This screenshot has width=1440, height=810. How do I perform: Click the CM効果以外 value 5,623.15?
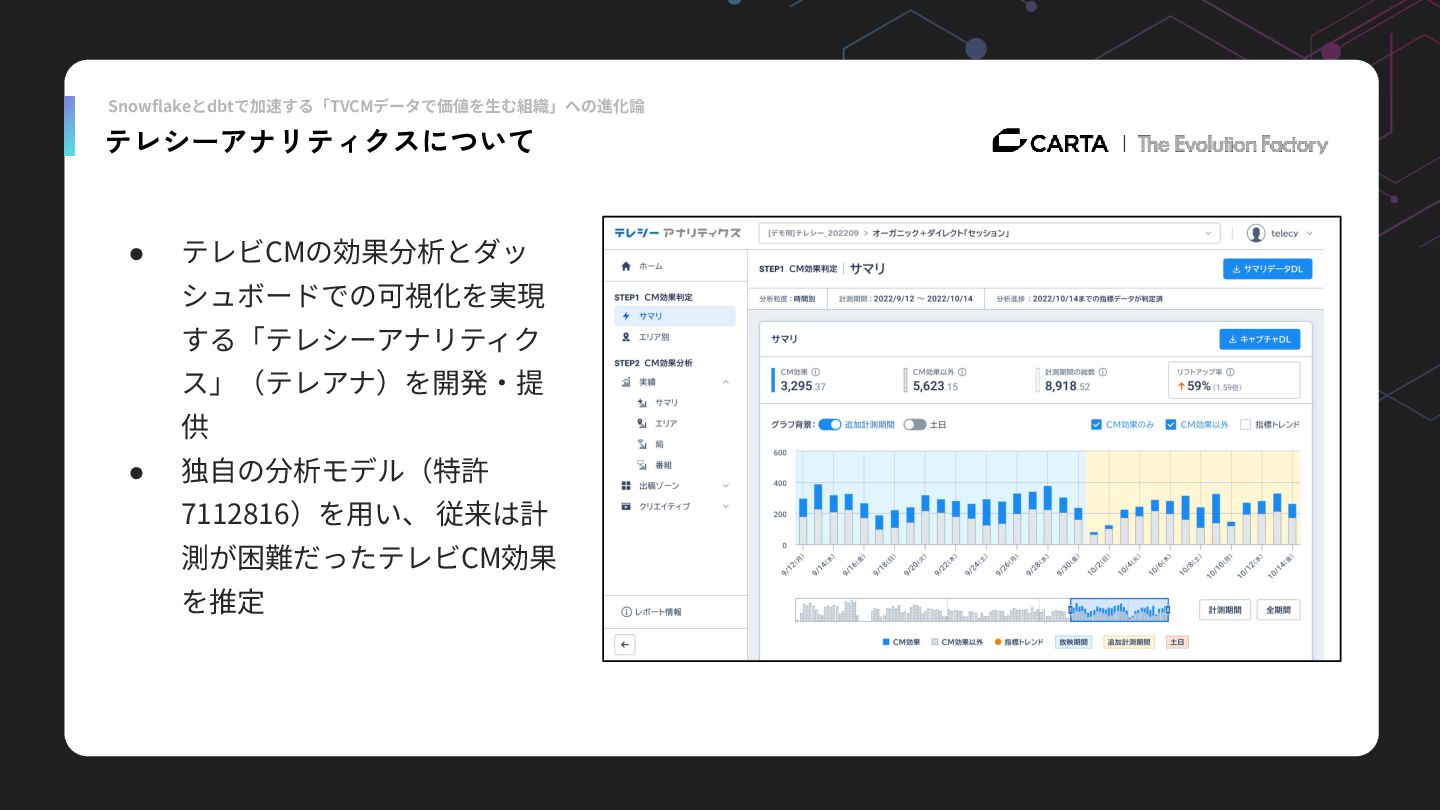point(935,386)
